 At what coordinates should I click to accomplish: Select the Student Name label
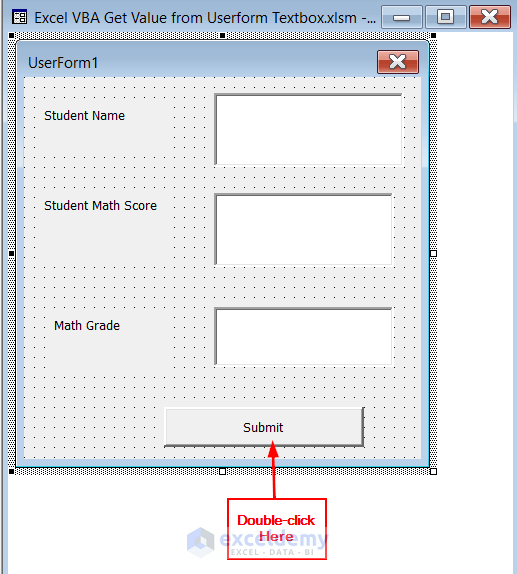pyautogui.click(x=85, y=116)
